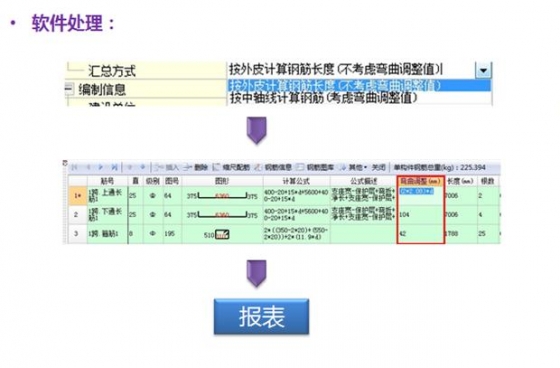The width and height of the screenshot is (560, 368).
Task: Expand the 其他 dropdown menu
Action: 353,167
